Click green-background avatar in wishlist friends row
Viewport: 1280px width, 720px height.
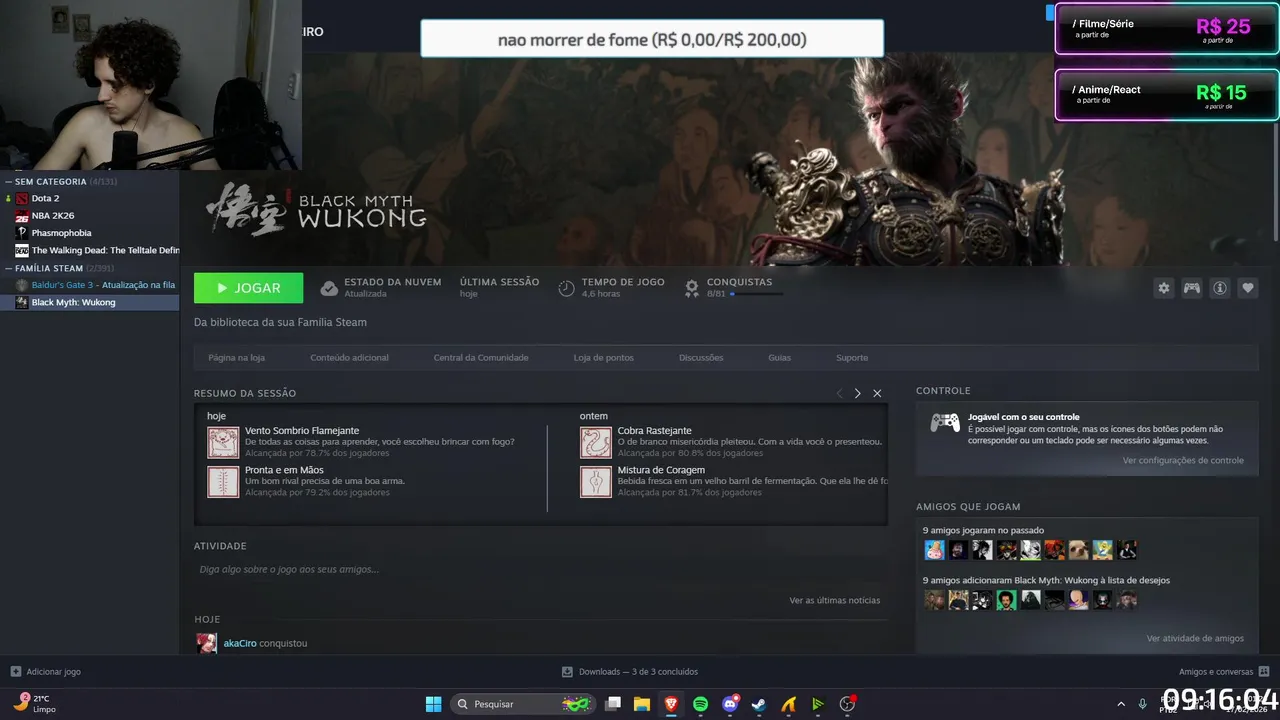coord(1006,600)
